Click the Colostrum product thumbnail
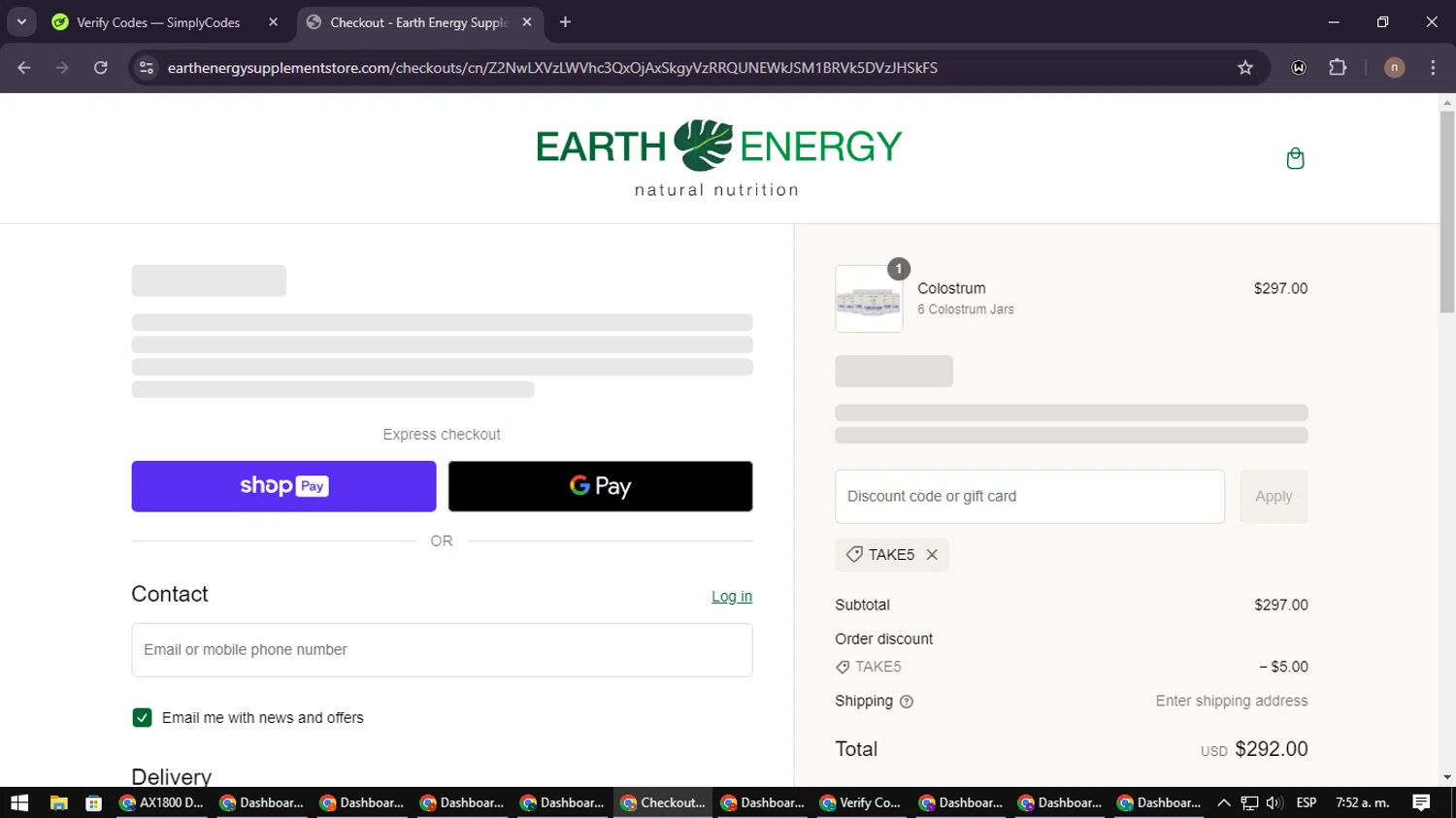The width and height of the screenshot is (1456, 818). tap(869, 299)
